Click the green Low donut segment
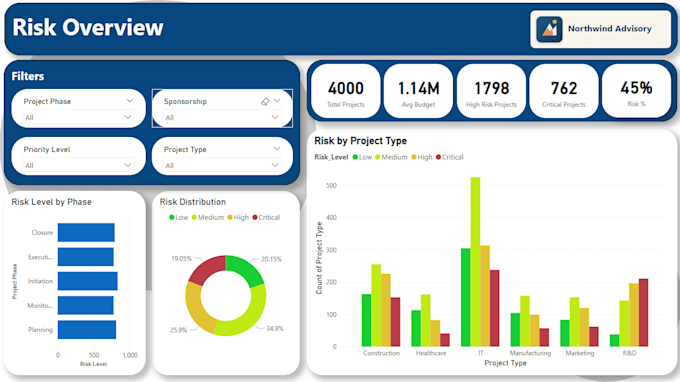The image size is (680, 382). point(247,268)
